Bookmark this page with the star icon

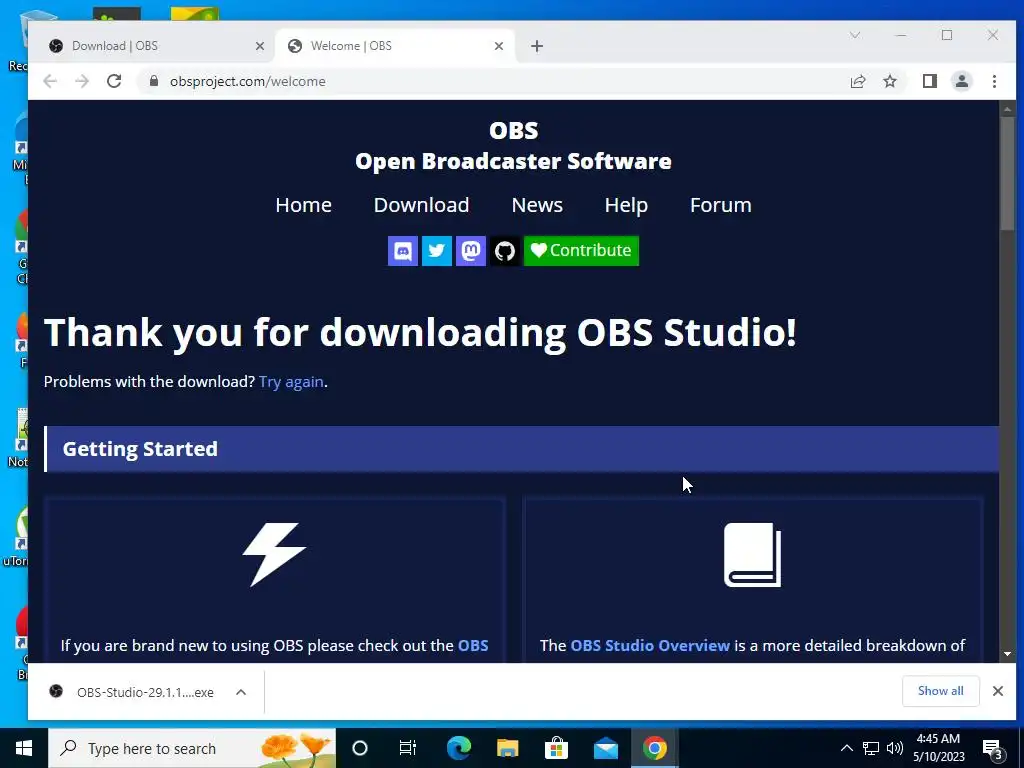(x=889, y=81)
